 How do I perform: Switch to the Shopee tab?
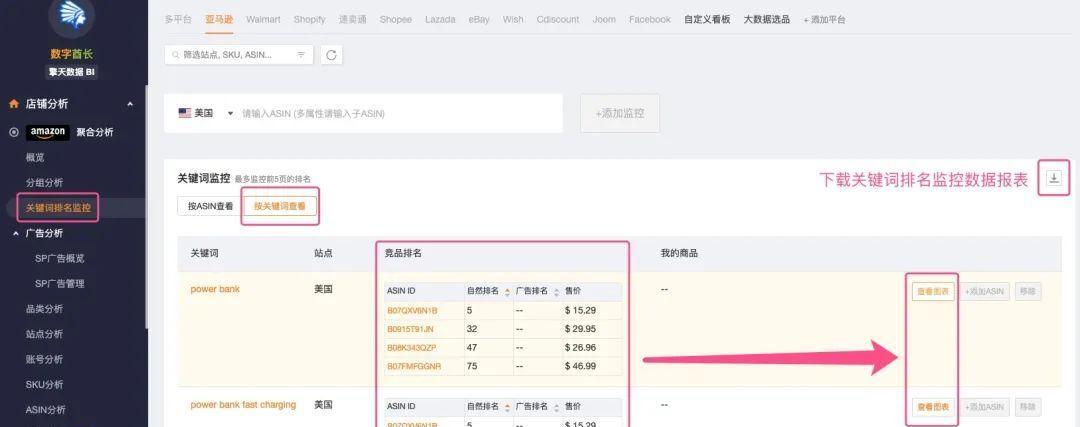tap(396, 19)
